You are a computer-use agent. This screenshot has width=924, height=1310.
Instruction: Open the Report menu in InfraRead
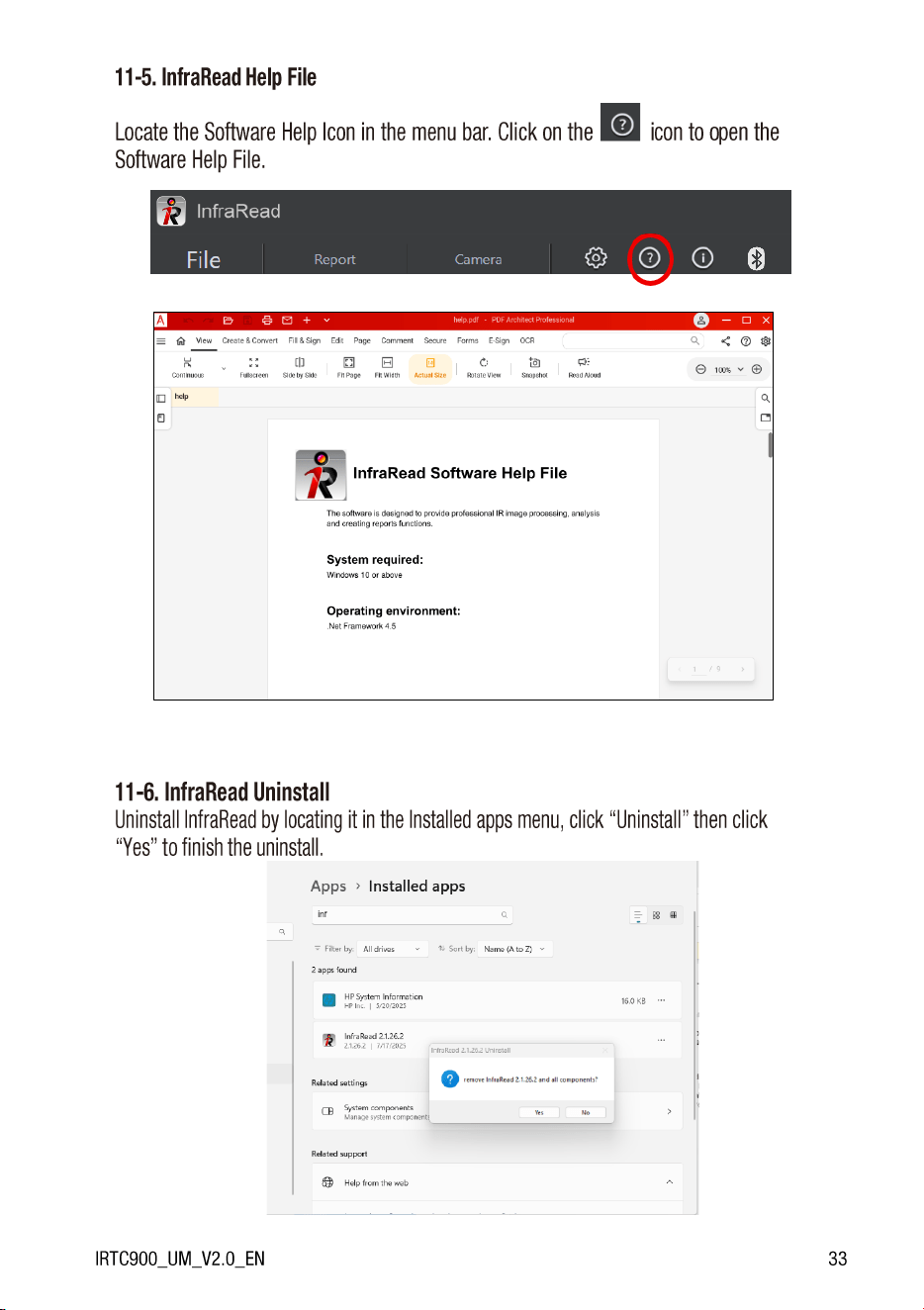pos(334,259)
